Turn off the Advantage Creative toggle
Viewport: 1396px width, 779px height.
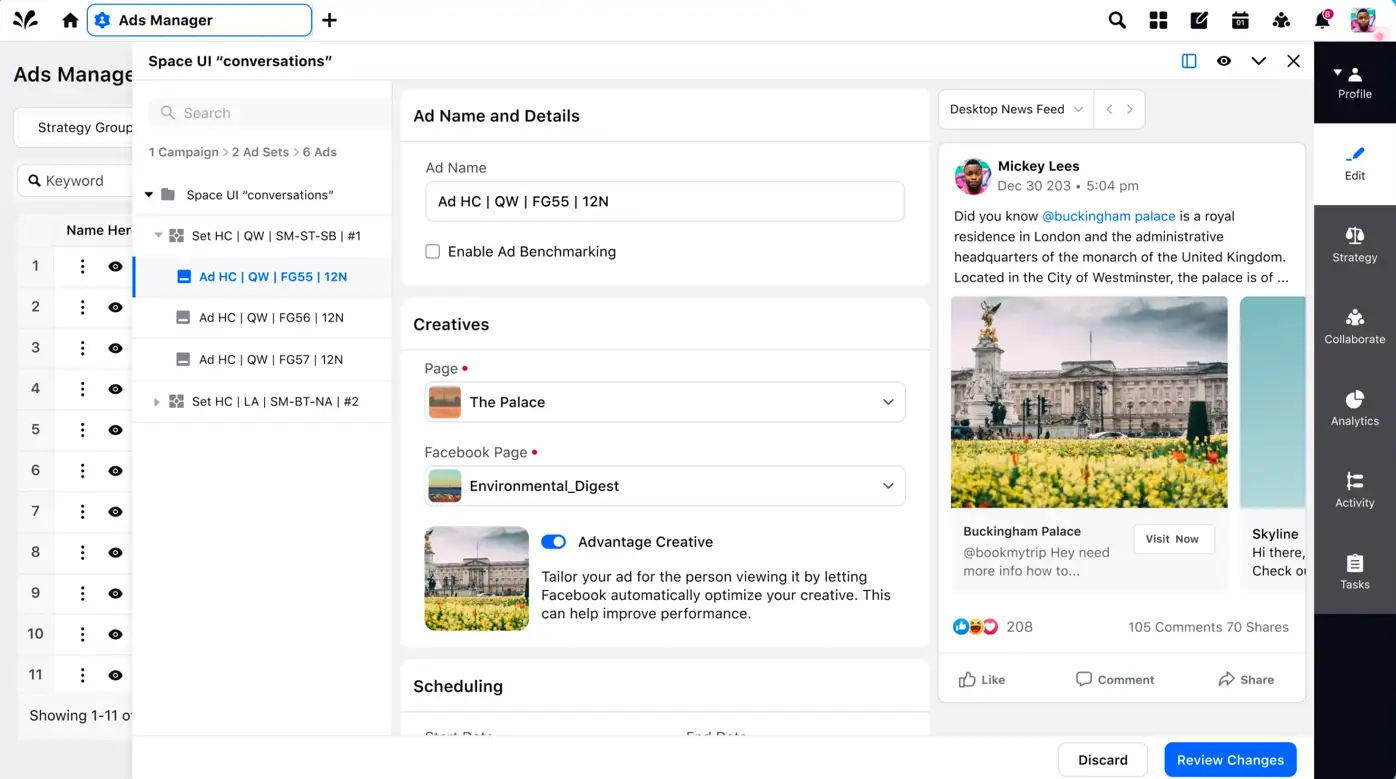[x=553, y=542]
